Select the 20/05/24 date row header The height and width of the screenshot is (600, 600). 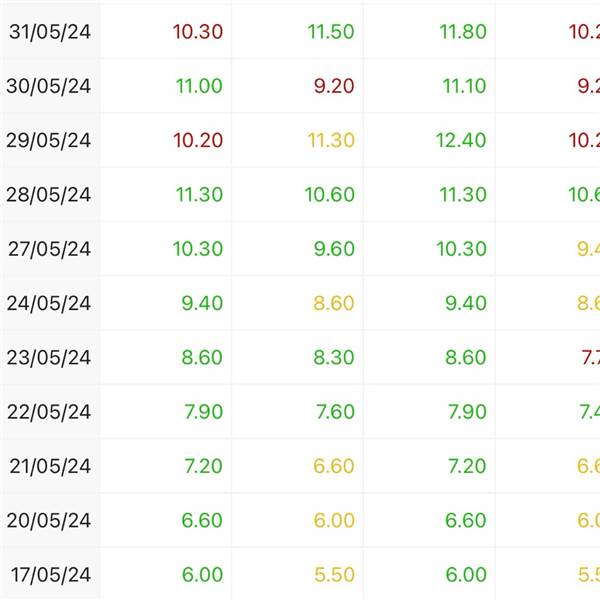click(x=50, y=521)
